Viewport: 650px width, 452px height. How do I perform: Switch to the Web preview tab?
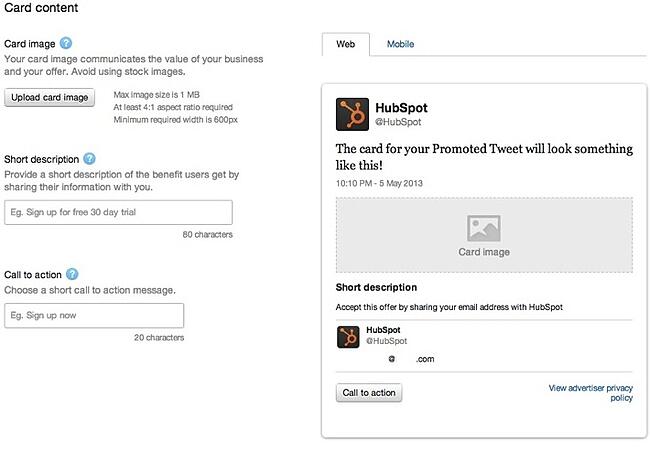pos(345,44)
